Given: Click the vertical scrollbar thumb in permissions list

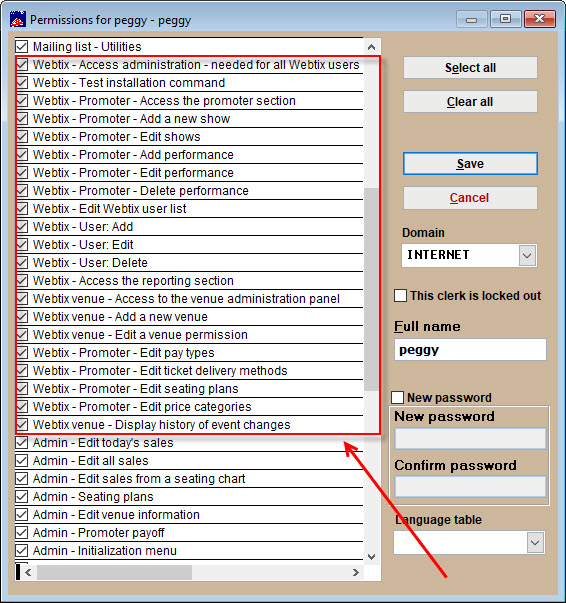Looking at the screenshot, I should click(x=371, y=289).
